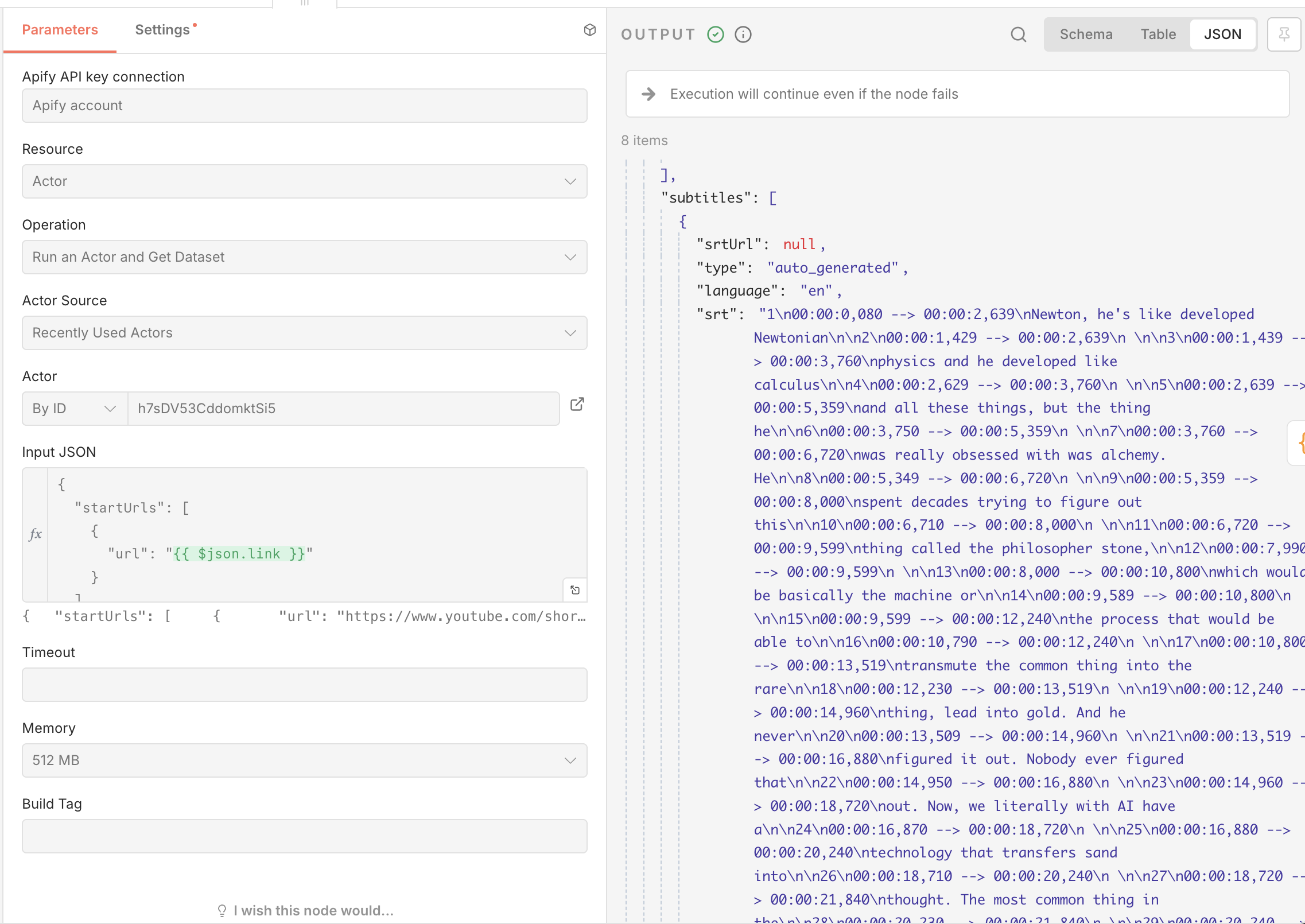Click the pin output data icon
The height and width of the screenshot is (924, 1305).
point(1284,34)
